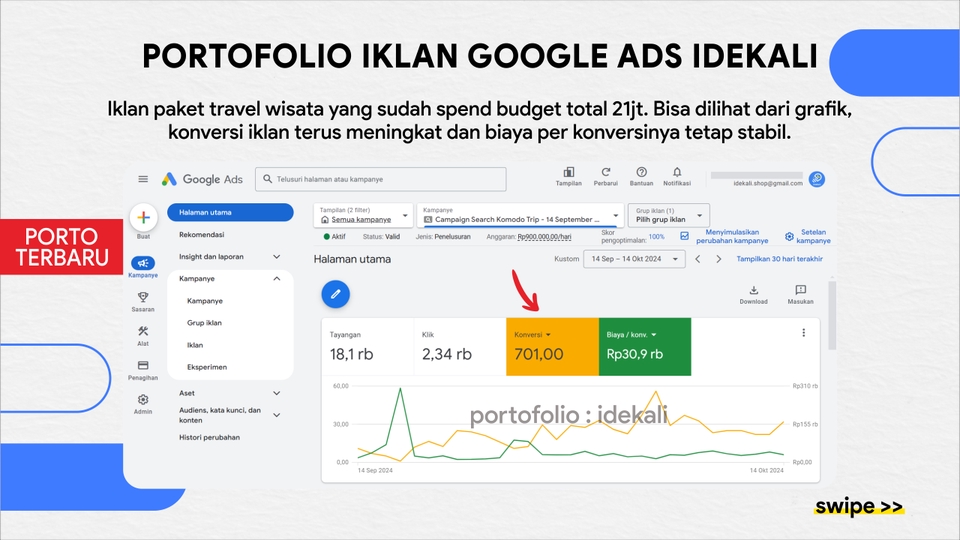The height and width of the screenshot is (540, 960).
Task: Click the Setelan kampanye link
Action: point(813,236)
